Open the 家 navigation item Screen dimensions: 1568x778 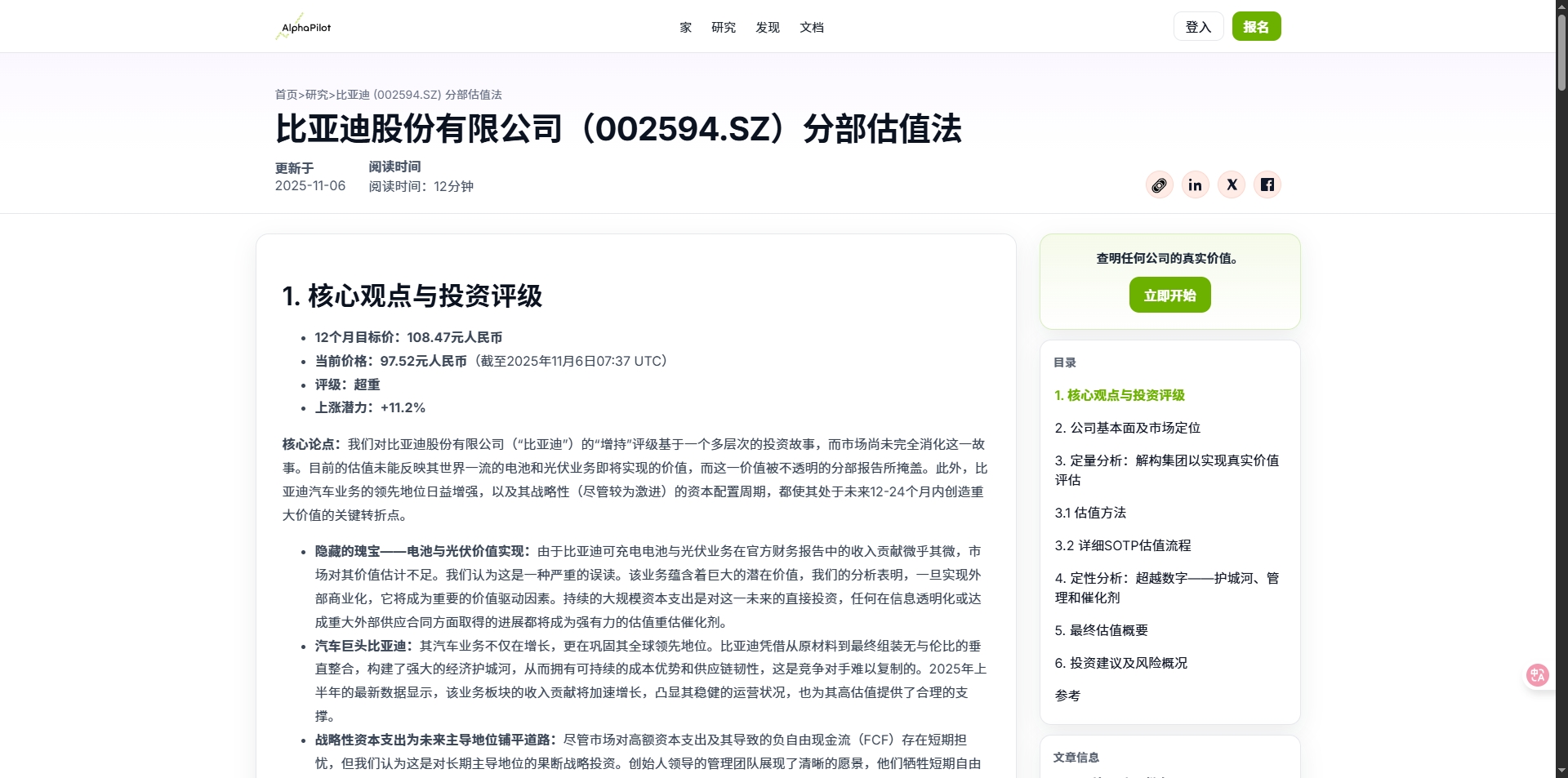pos(686,27)
